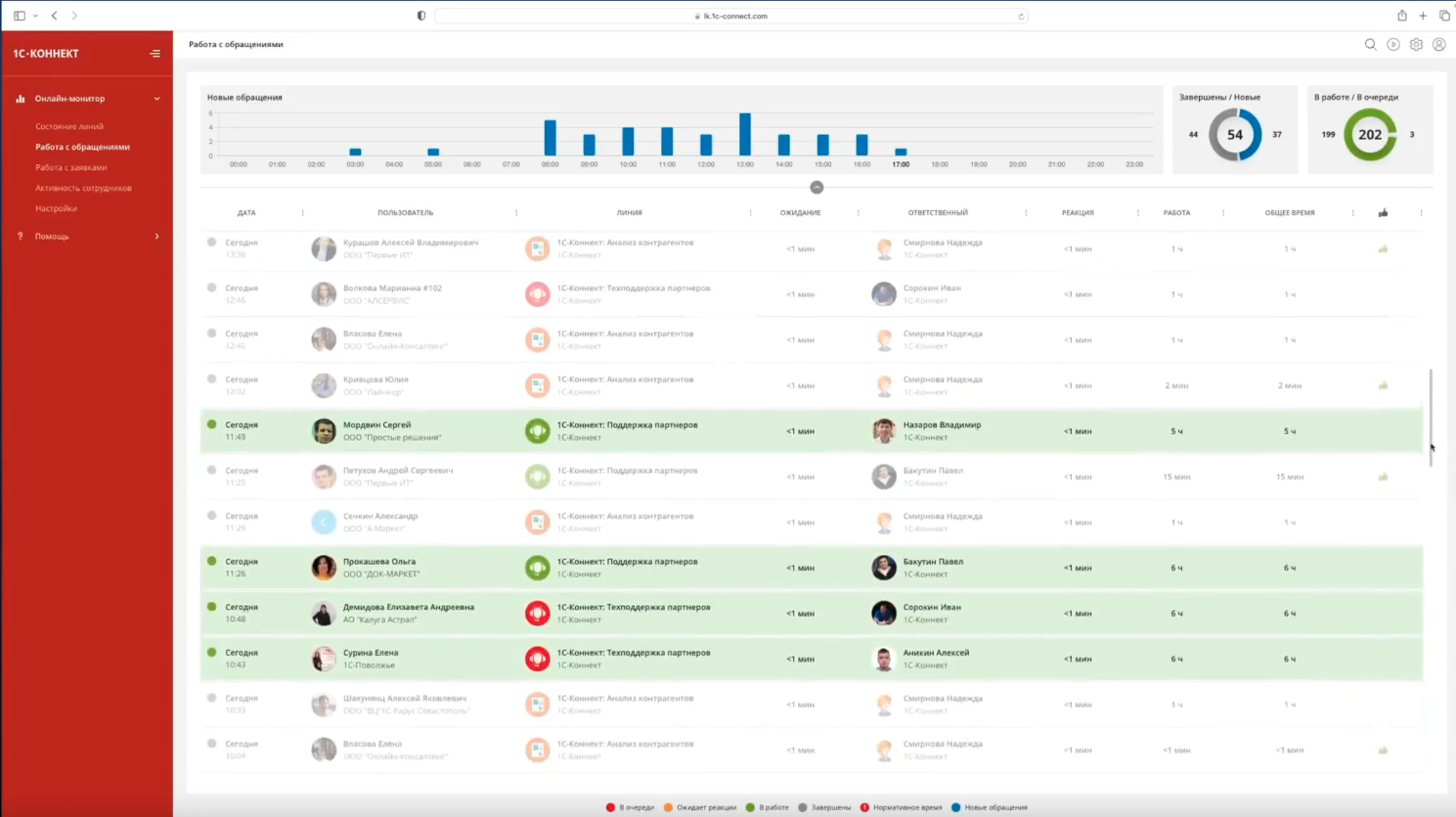Open search with the magnifier icon
Image resolution: width=1456 pixels, height=817 pixels.
coord(1370,45)
